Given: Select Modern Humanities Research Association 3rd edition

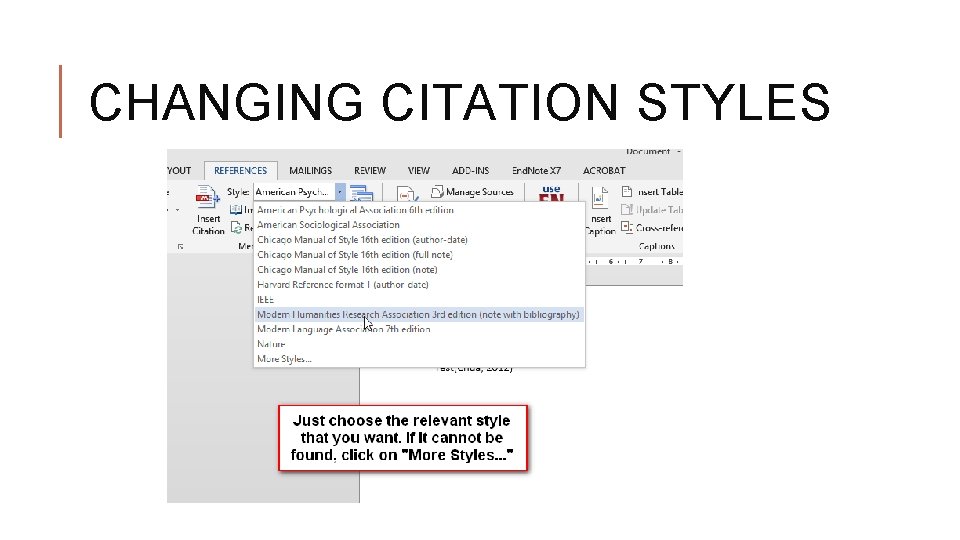Looking at the screenshot, I should coord(419,315).
